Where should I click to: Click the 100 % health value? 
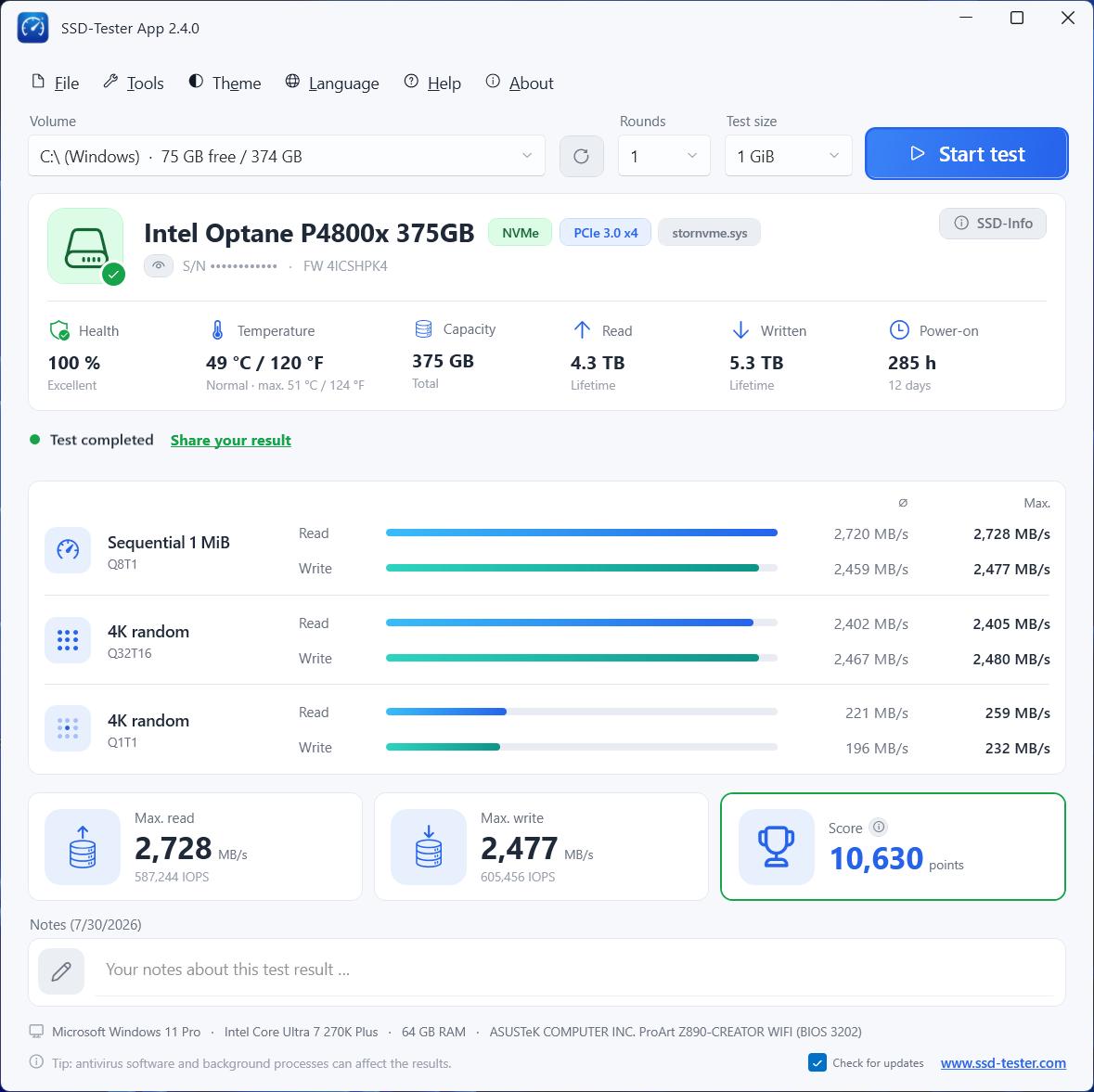coord(74,363)
